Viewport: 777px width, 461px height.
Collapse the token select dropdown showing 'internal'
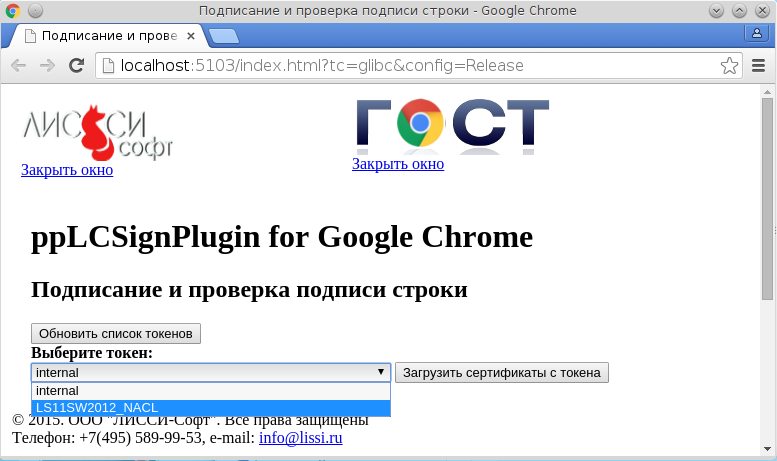click(211, 372)
